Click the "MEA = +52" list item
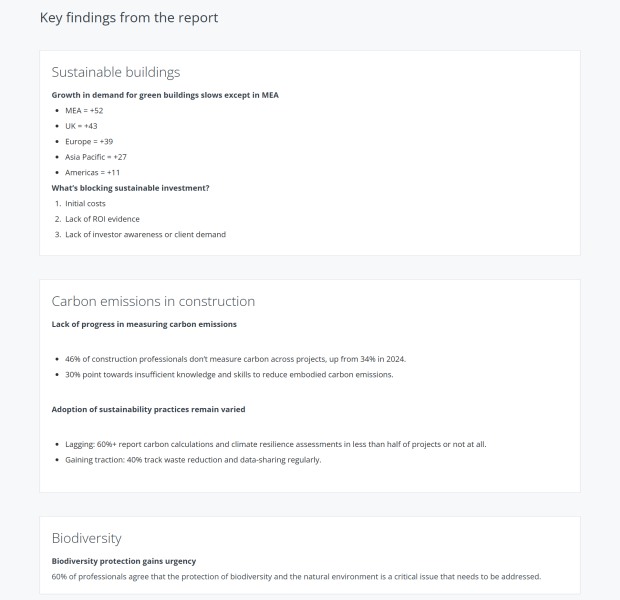Screen dimensions: 620x600 (x=84, y=110)
